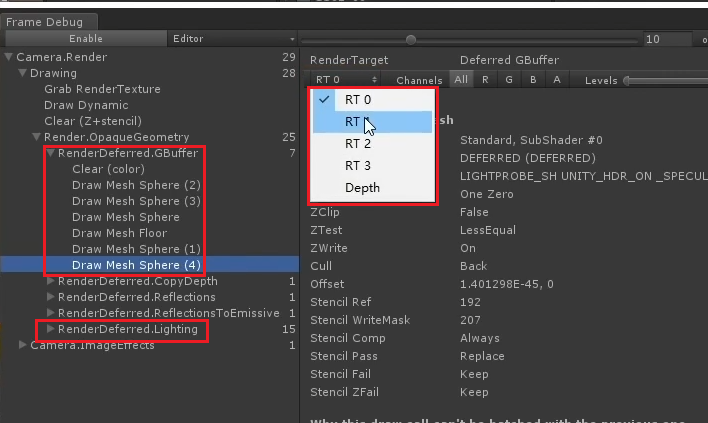Select Depth in the render target list
Image resolution: width=708 pixels, height=423 pixels.
click(362, 188)
